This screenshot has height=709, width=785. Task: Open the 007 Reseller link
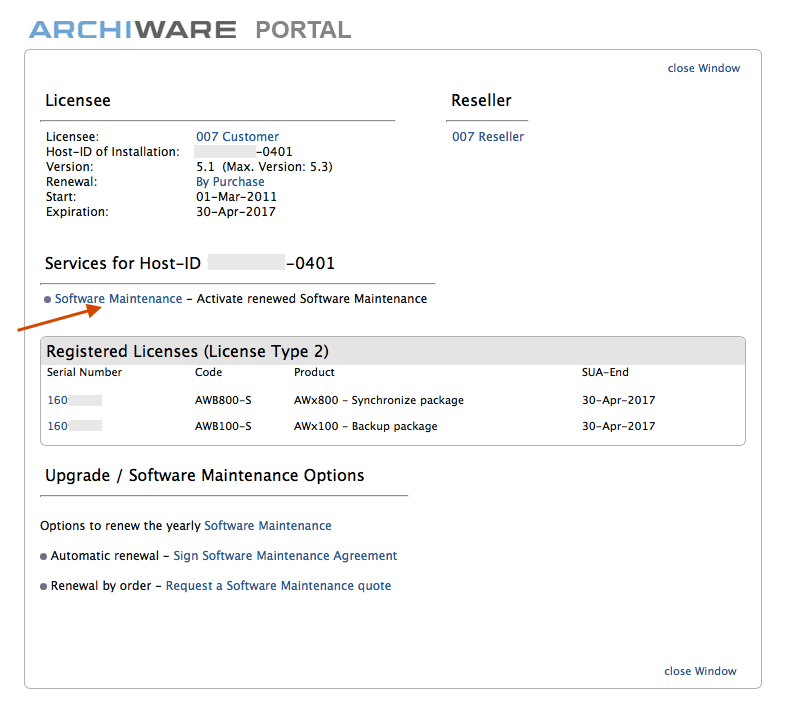(487, 137)
